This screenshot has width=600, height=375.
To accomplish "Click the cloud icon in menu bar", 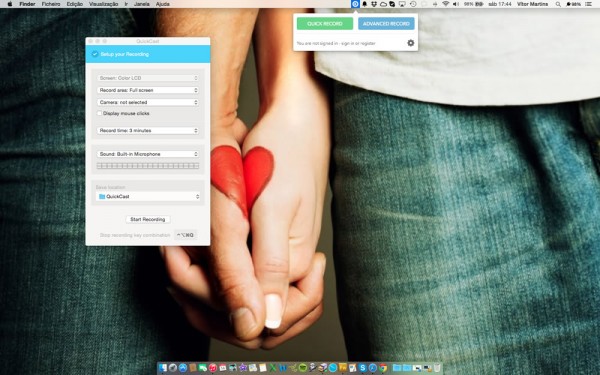I will click(383, 4).
